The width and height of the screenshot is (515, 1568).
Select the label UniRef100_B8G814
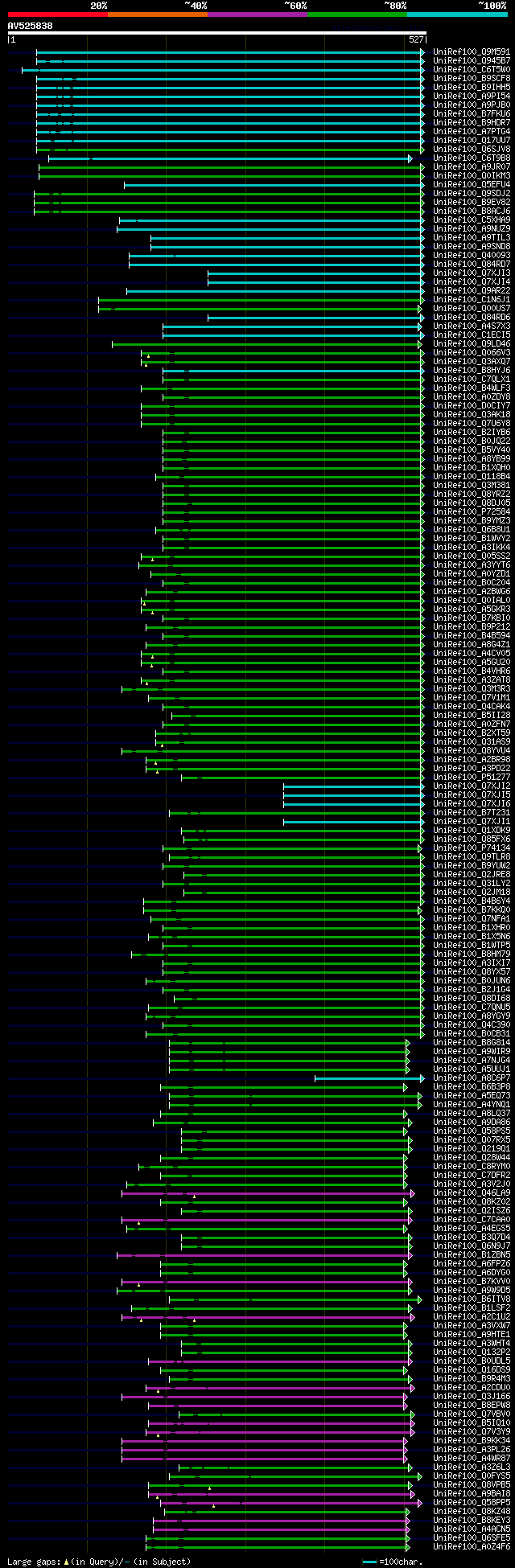[472, 1042]
